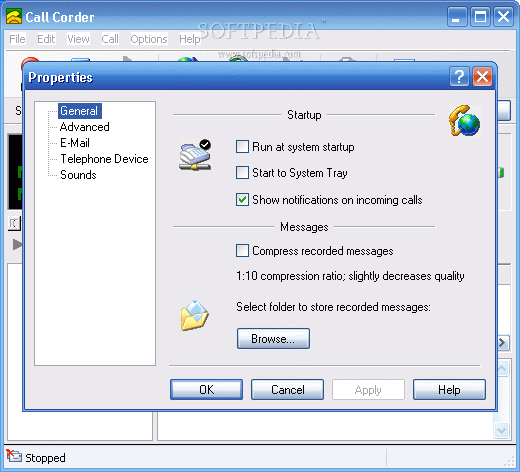Close the Properties dialog with red X
This screenshot has height=472, width=520.
pyautogui.click(x=482, y=77)
